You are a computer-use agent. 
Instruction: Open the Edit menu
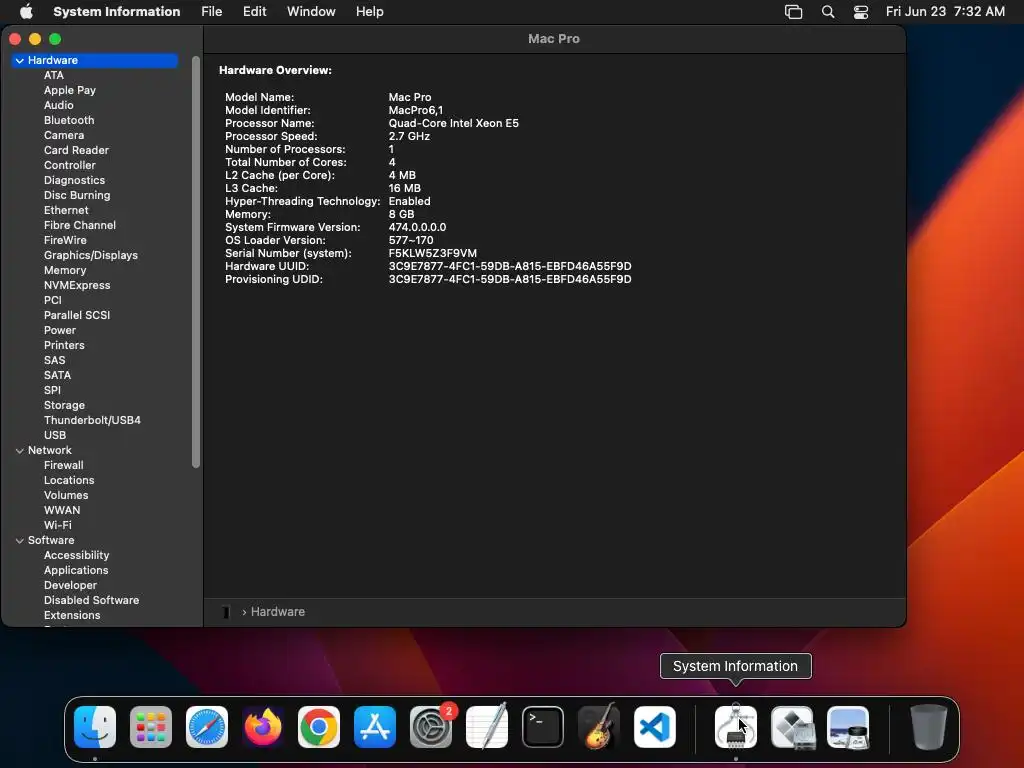point(255,12)
